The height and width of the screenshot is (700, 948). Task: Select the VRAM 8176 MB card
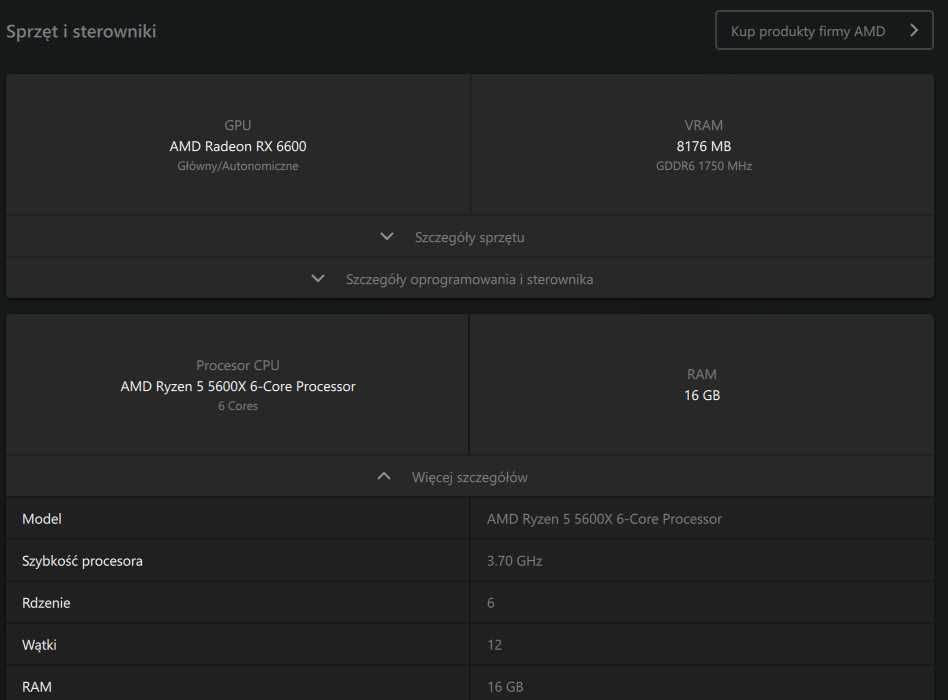pyautogui.click(x=703, y=145)
